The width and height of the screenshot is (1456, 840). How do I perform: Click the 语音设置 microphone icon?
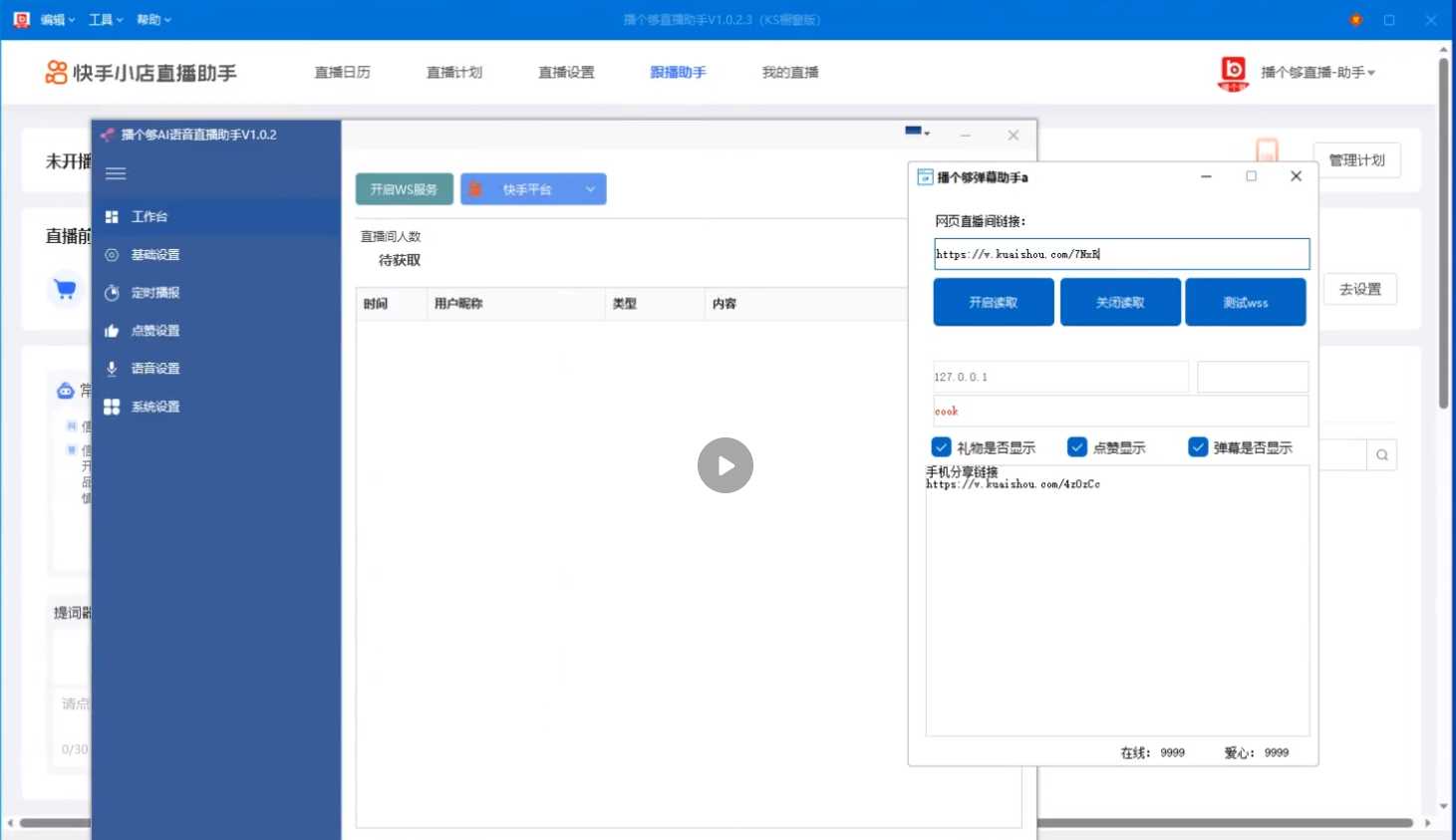tap(112, 369)
